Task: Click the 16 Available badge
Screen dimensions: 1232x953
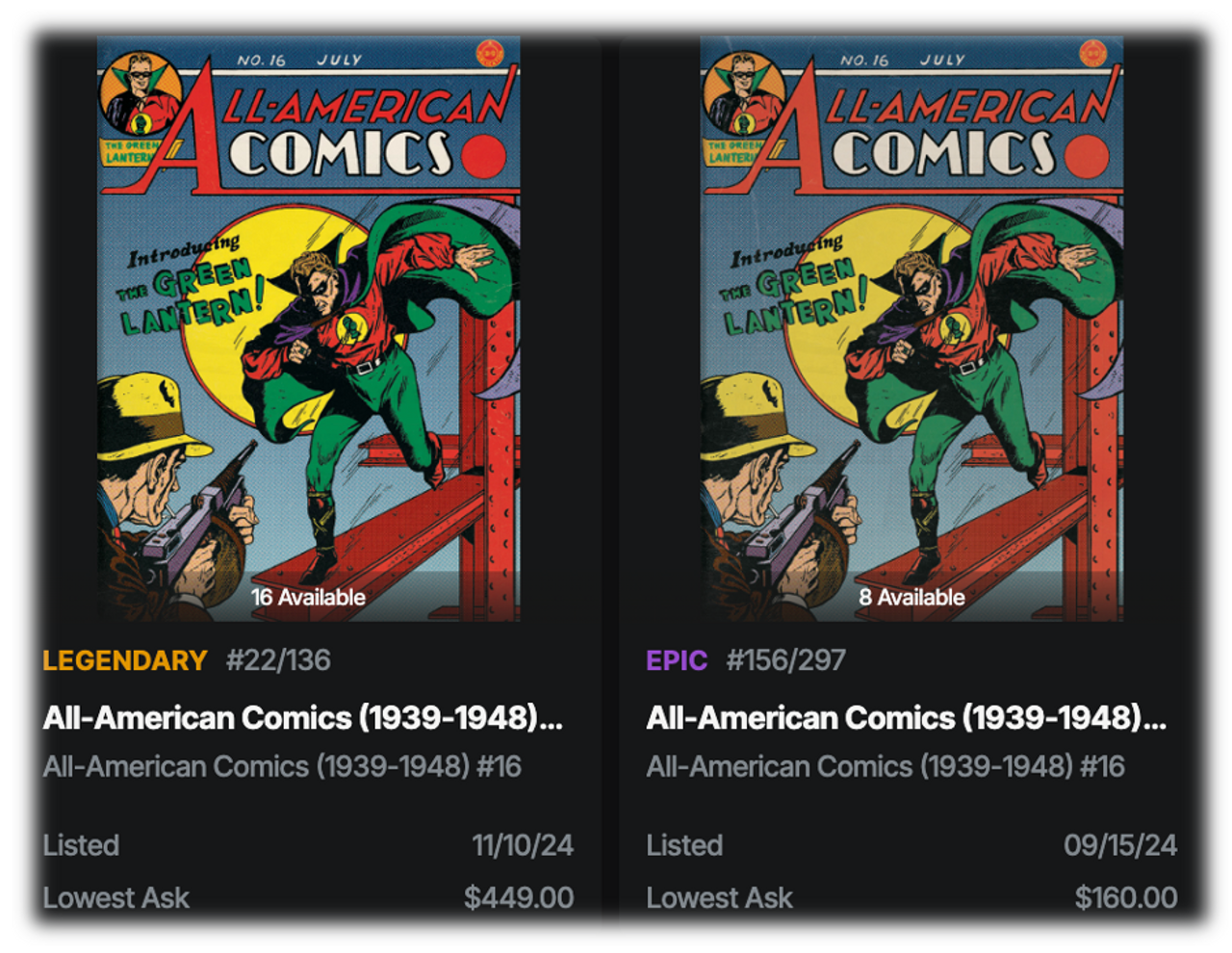Action: click(308, 597)
